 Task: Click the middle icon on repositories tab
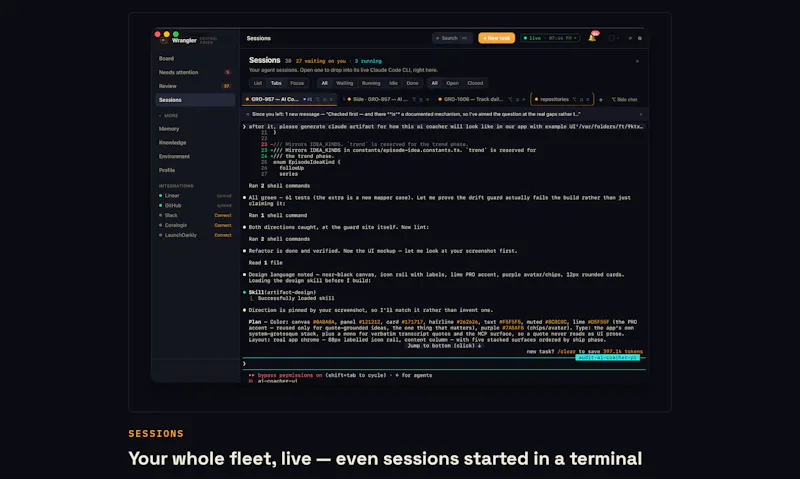[581, 99]
